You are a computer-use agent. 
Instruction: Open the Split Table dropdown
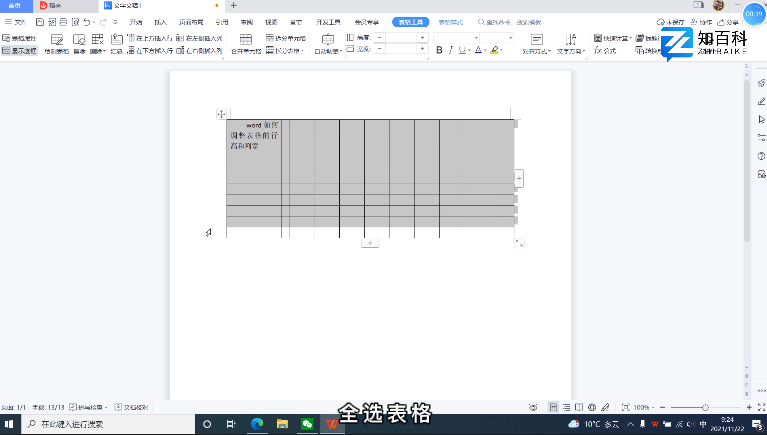[285, 50]
